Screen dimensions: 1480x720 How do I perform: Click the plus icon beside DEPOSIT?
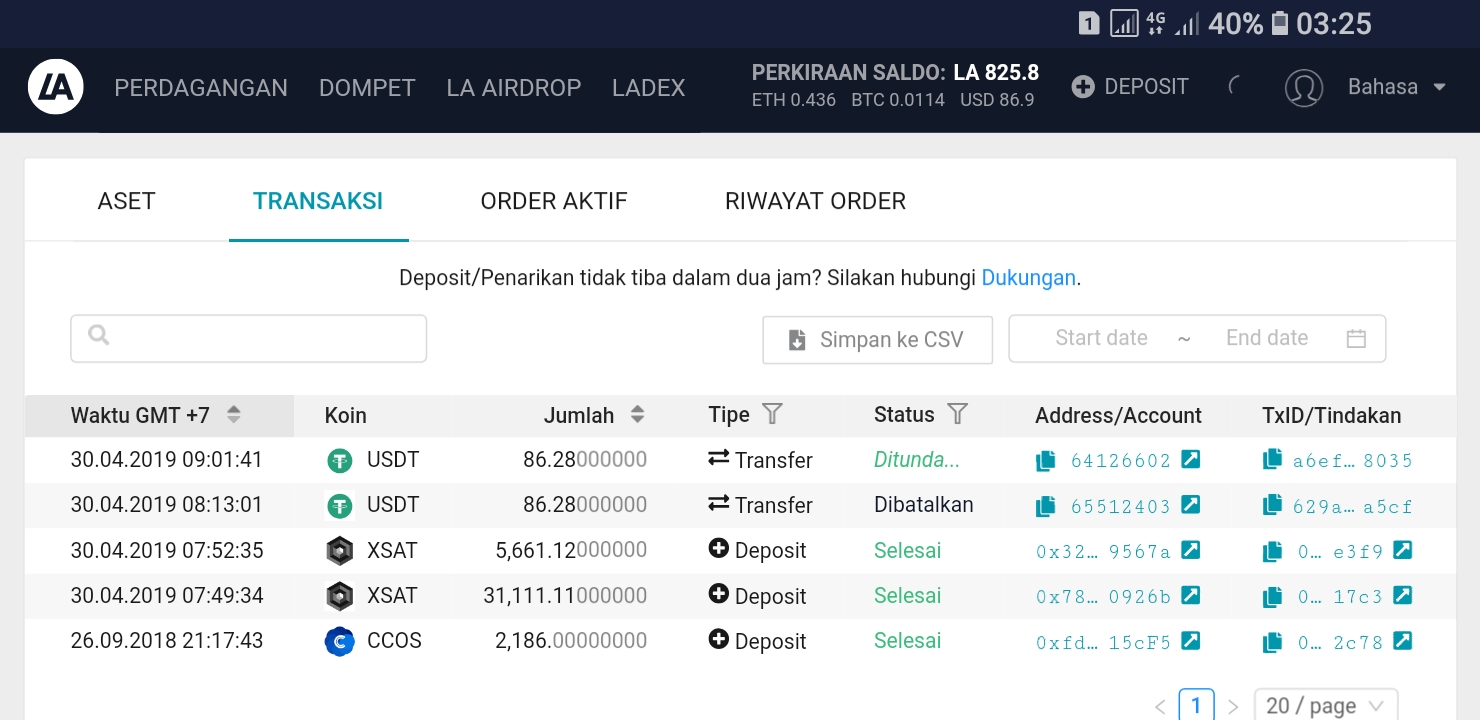1082,87
